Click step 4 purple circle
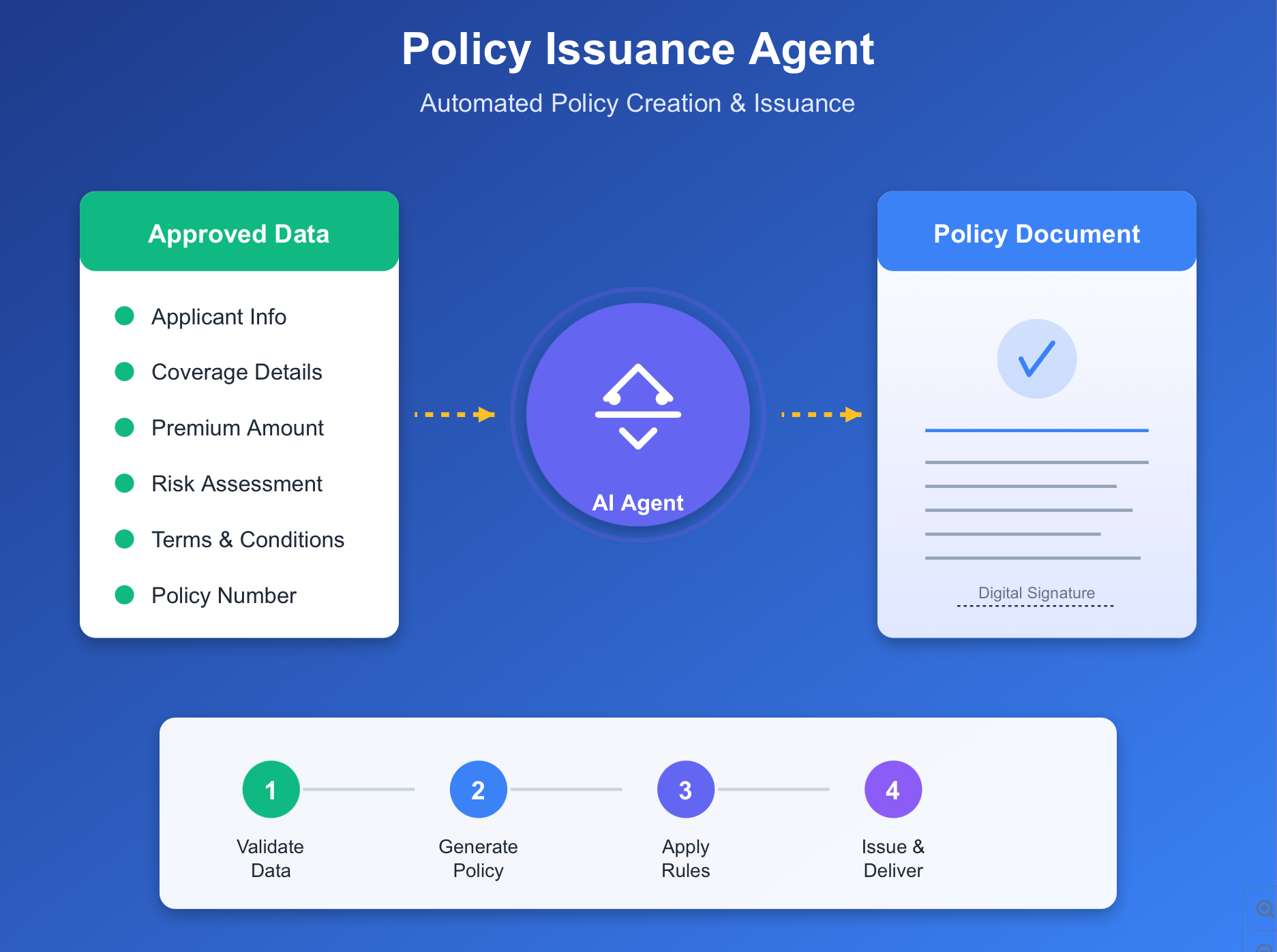The image size is (1277, 952). (893, 789)
